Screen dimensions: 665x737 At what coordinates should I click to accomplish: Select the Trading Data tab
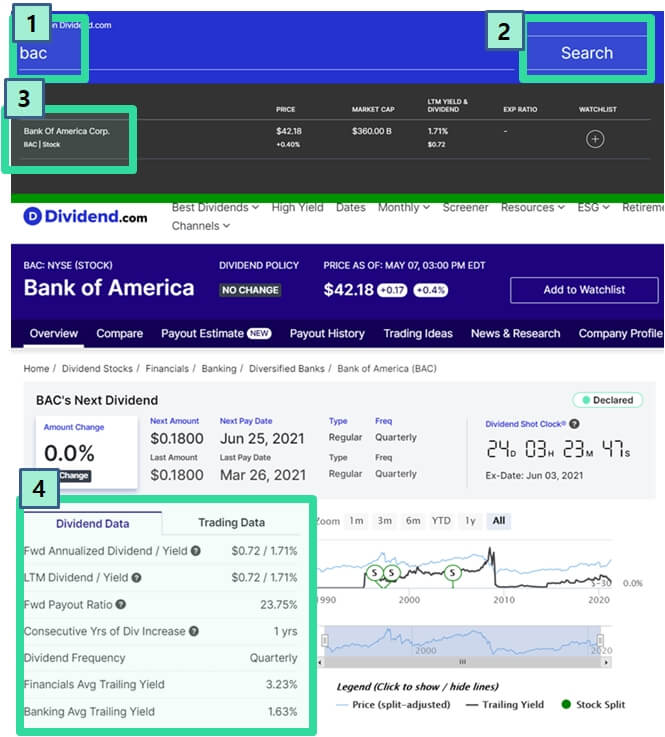(231, 523)
